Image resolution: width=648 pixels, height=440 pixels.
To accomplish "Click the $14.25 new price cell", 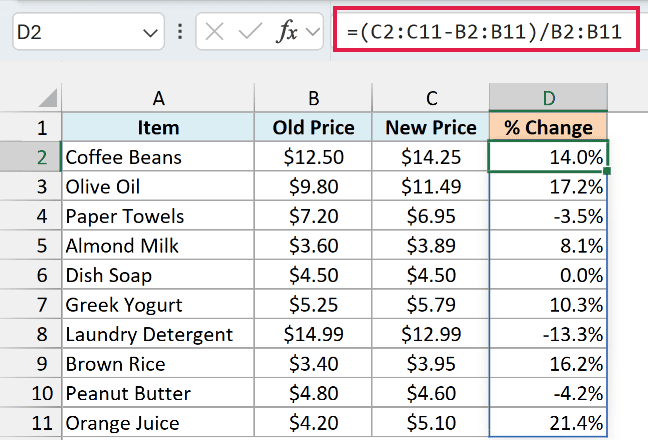I will click(x=431, y=157).
